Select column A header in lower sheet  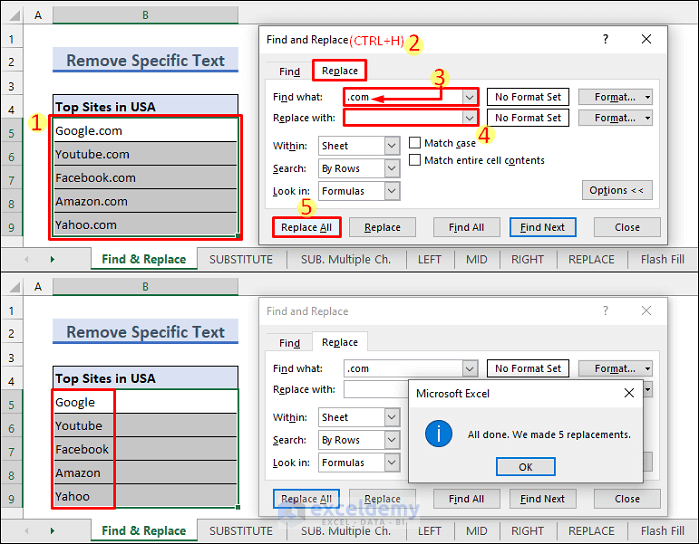[38, 287]
